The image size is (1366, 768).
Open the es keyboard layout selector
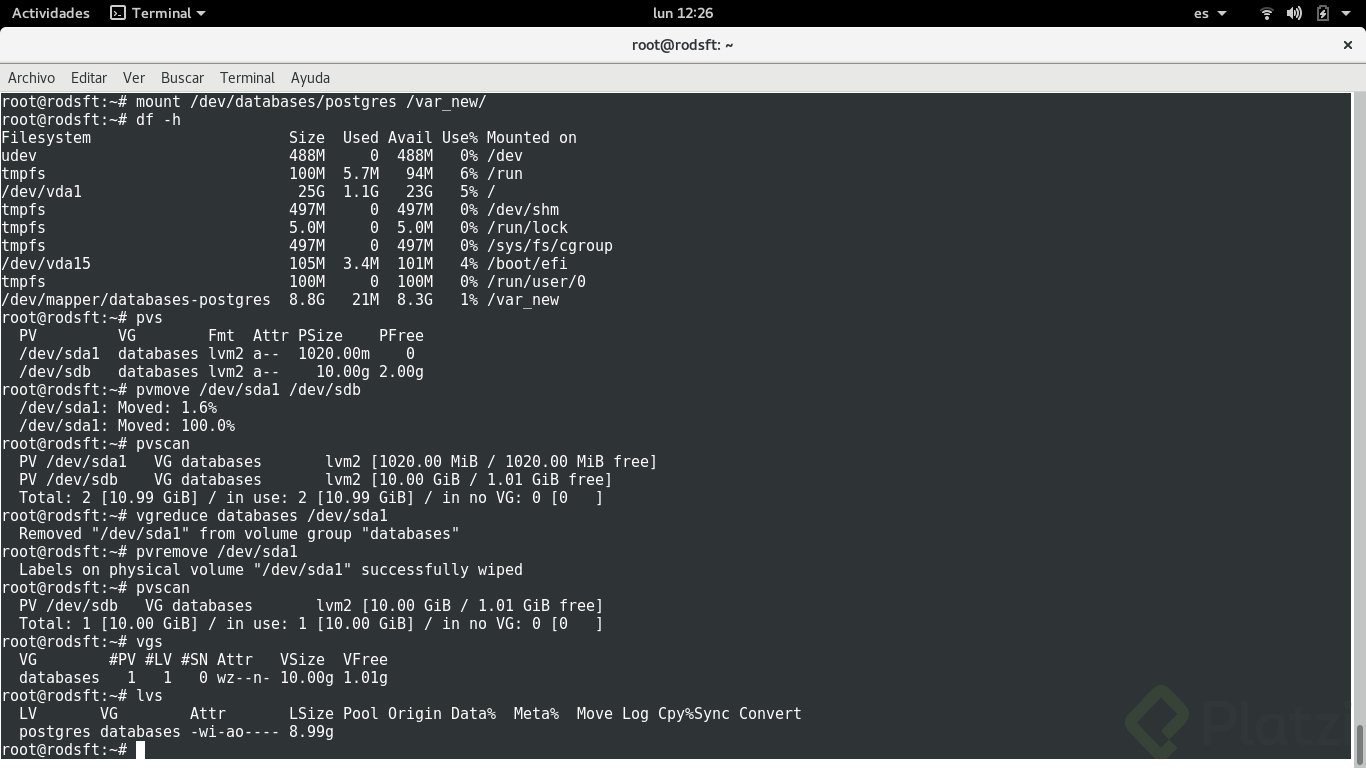[x=1210, y=13]
